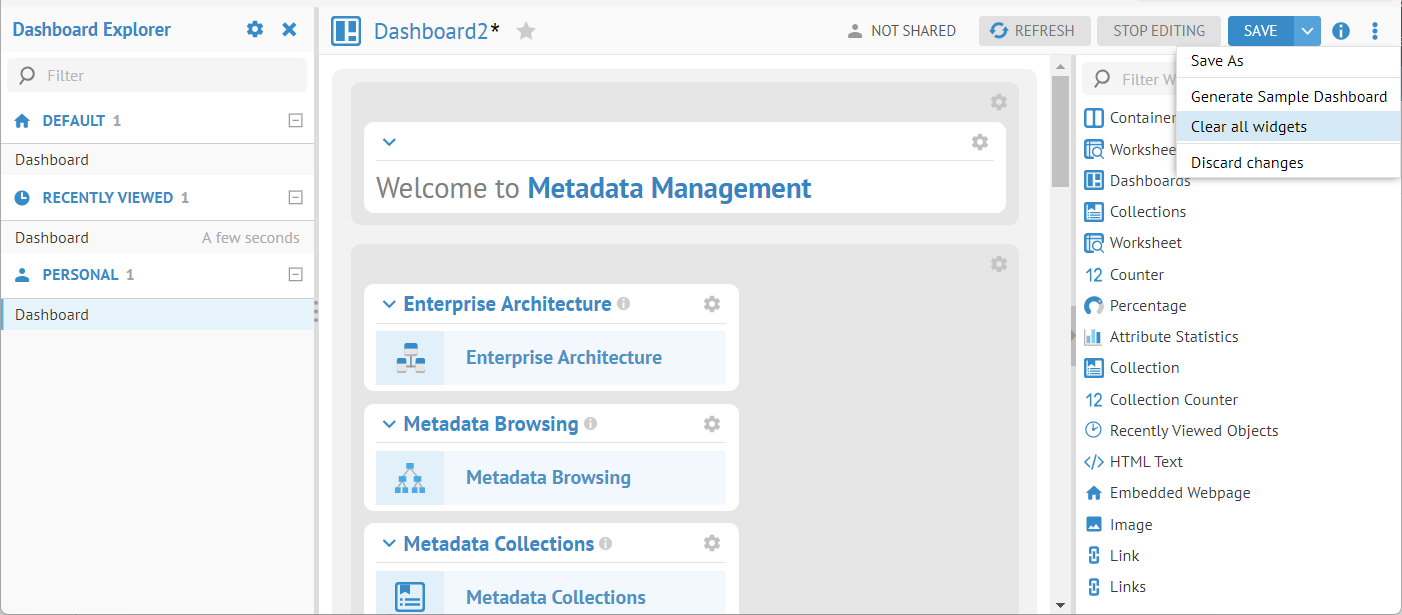The width and height of the screenshot is (1402, 615).
Task: Choose Clear all widgets from menu
Action: pyautogui.click(x=1248, y=127)
